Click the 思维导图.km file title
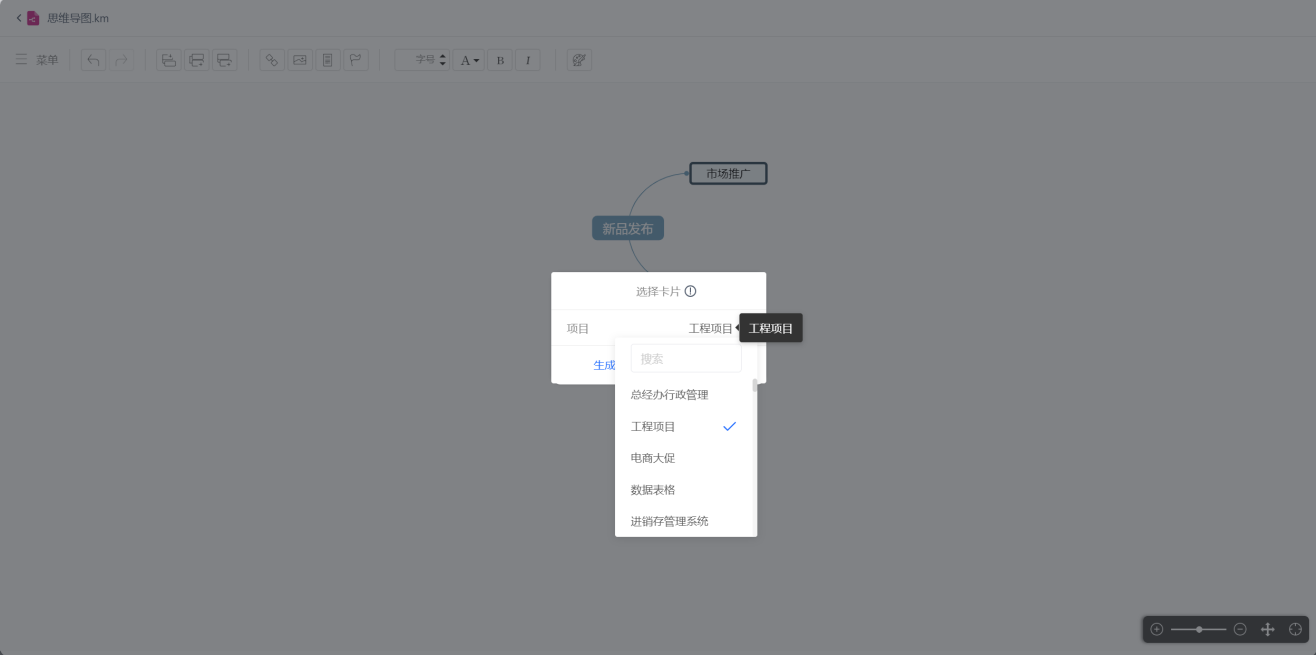 (x=78, y=18)
